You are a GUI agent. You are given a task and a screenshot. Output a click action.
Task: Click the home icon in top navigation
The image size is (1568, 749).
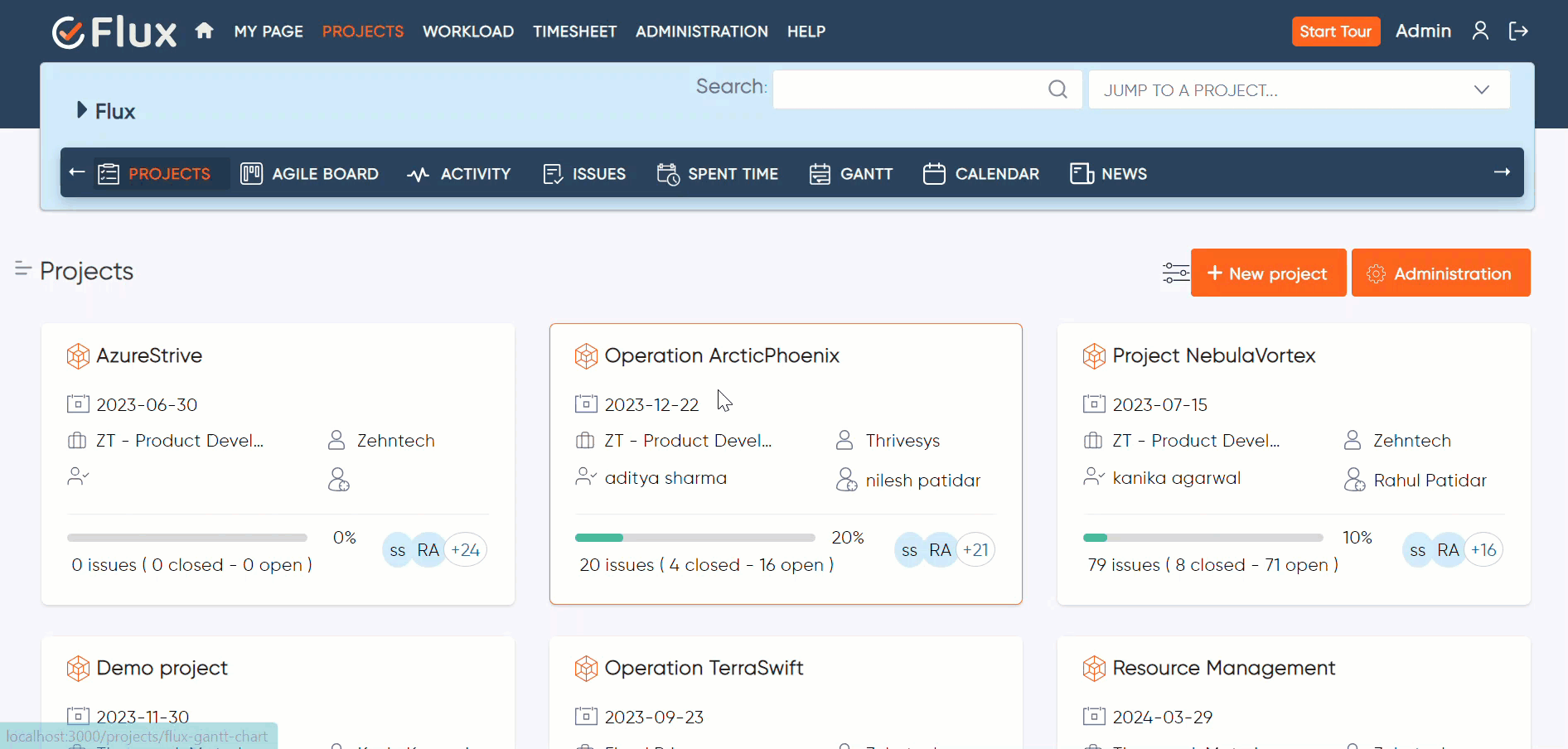(x=204, y=31)
